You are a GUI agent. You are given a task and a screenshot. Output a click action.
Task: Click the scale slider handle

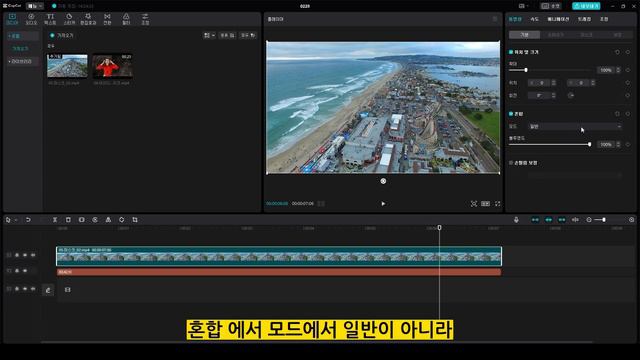(x=526, y=70)
